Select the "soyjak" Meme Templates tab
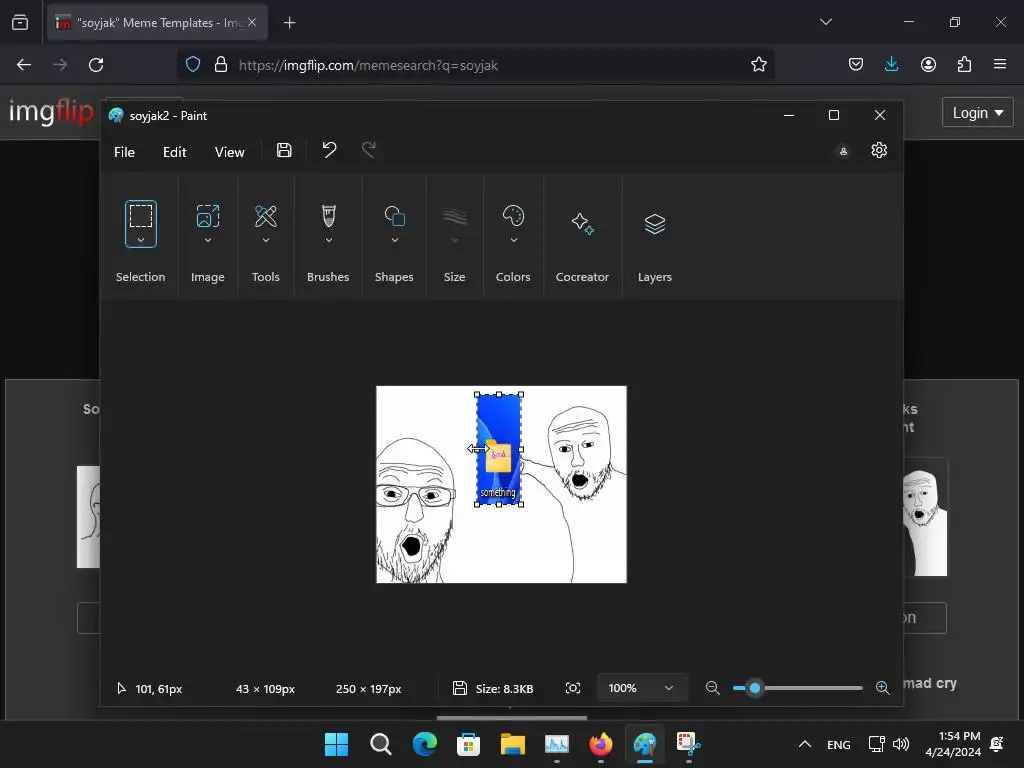 (x=157, y=23)
